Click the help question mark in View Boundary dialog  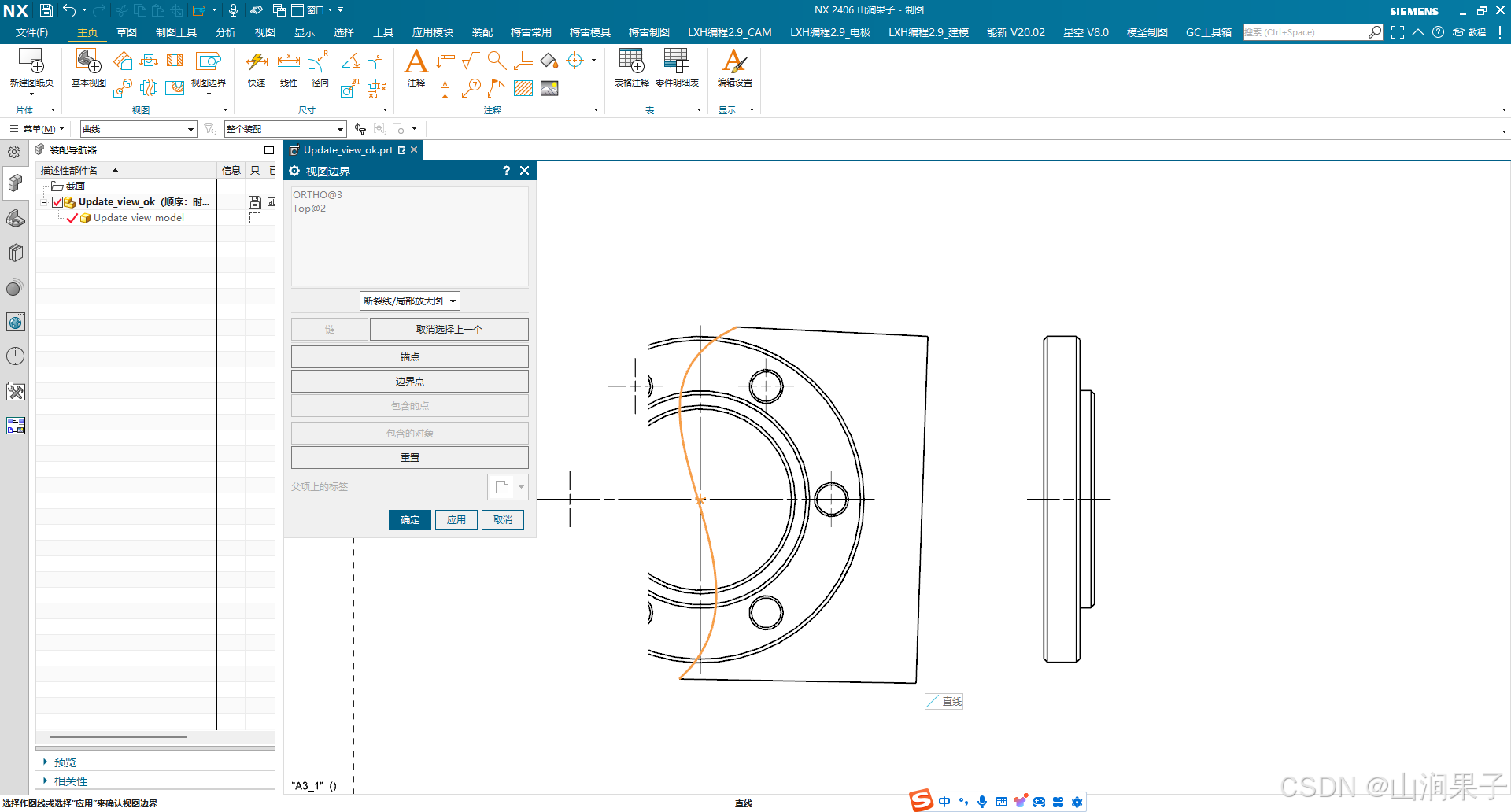click(506, 171)
